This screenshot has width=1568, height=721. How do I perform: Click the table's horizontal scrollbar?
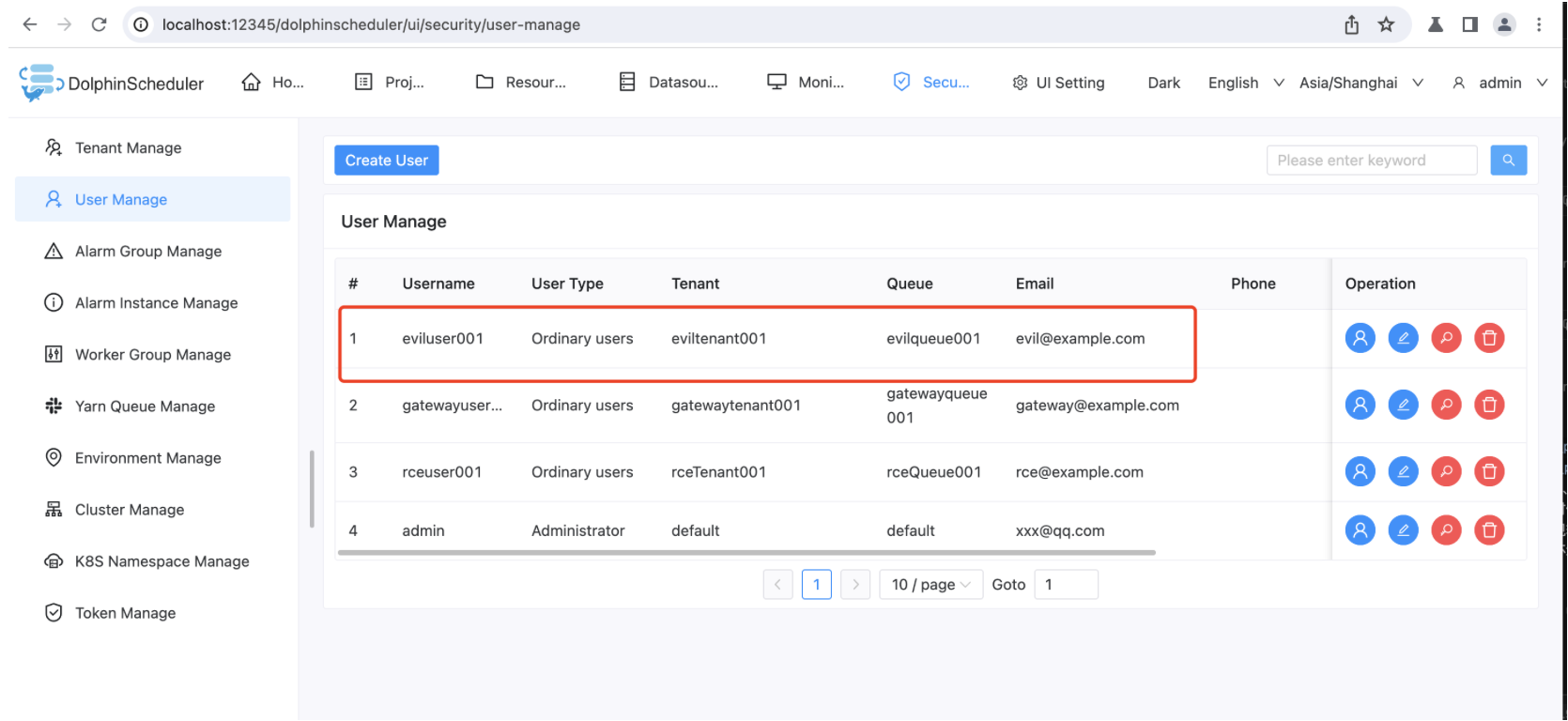[746, 553]
